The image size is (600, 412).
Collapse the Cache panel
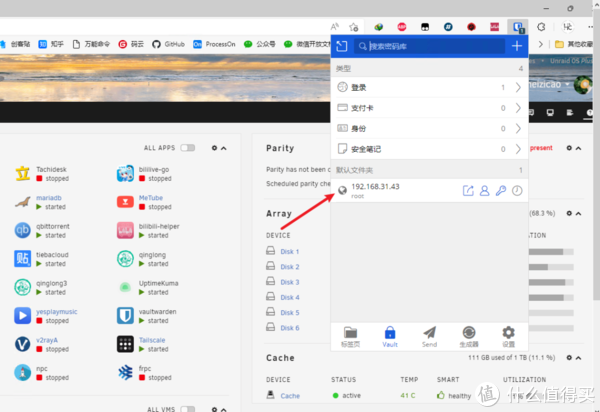click(x=579, y=358)
